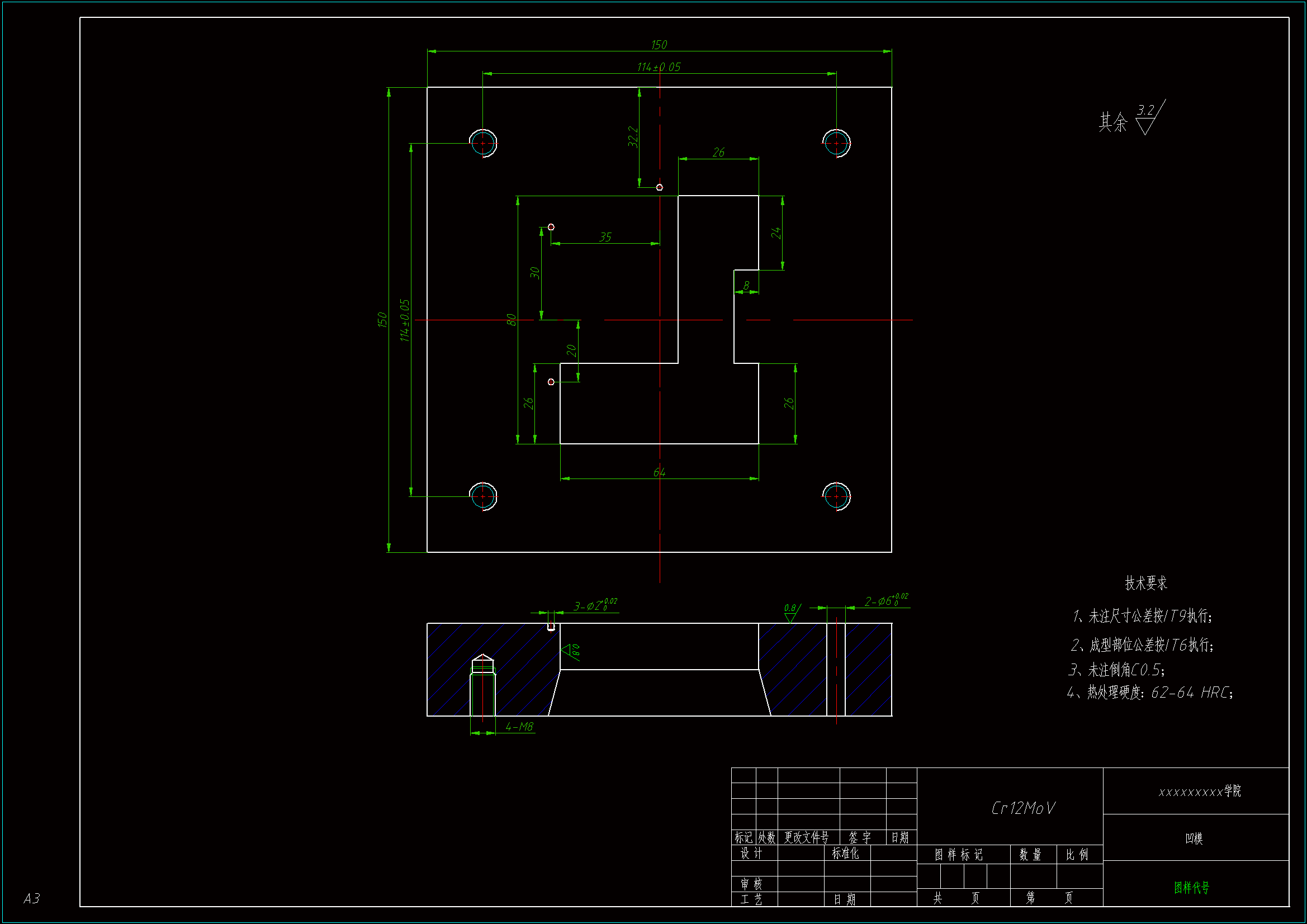Select the 35 horizontal dimension text
This screenshot has width=1307, height=924.
coord(605,237)
